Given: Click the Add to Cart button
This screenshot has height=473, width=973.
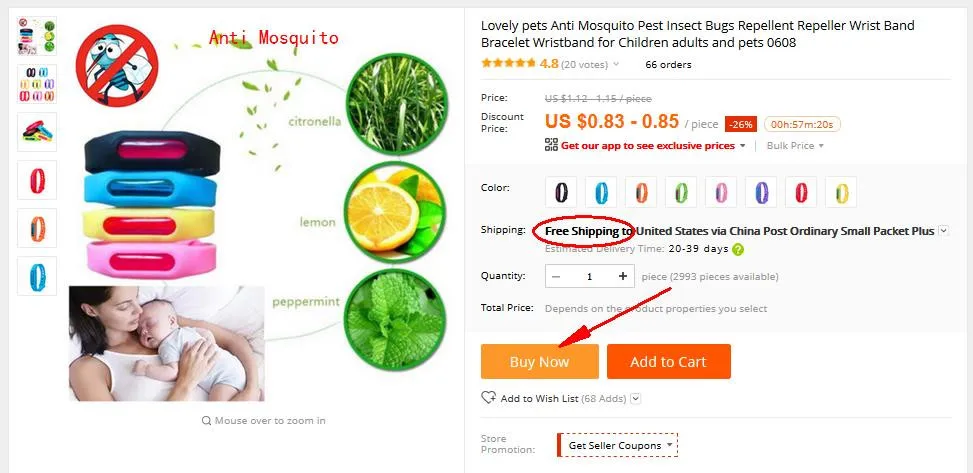Looking at the screenshot, I should (x=669, y=362).
